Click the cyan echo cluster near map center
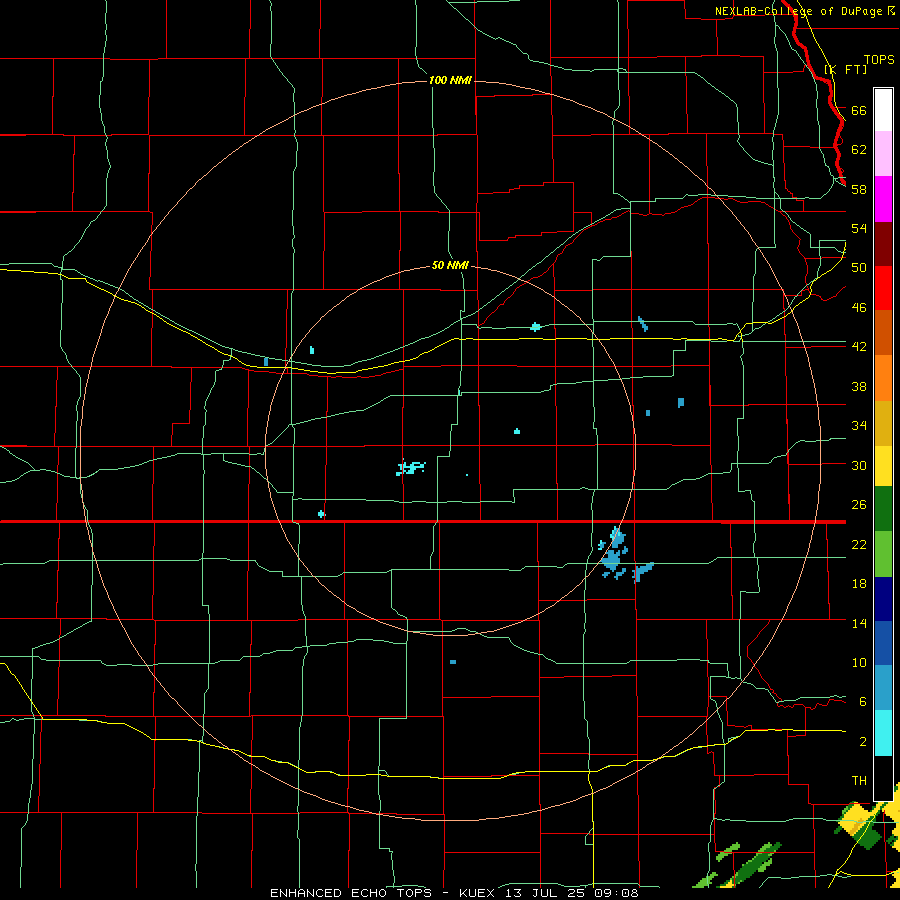The height and width of the screenshot is (900, 900). click(411, 468)
